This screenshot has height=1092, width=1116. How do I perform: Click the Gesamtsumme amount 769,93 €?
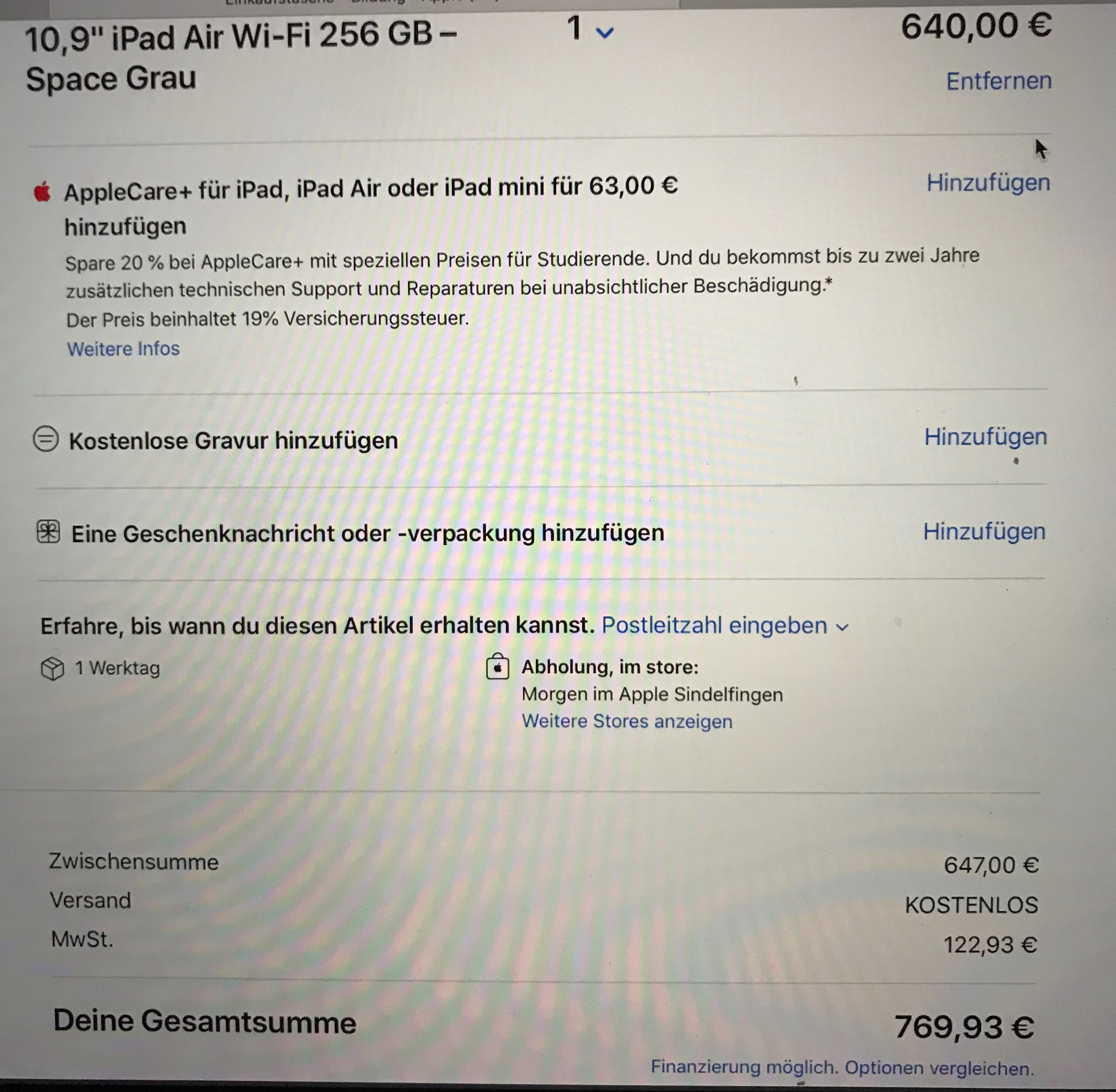coord(965,1027)
